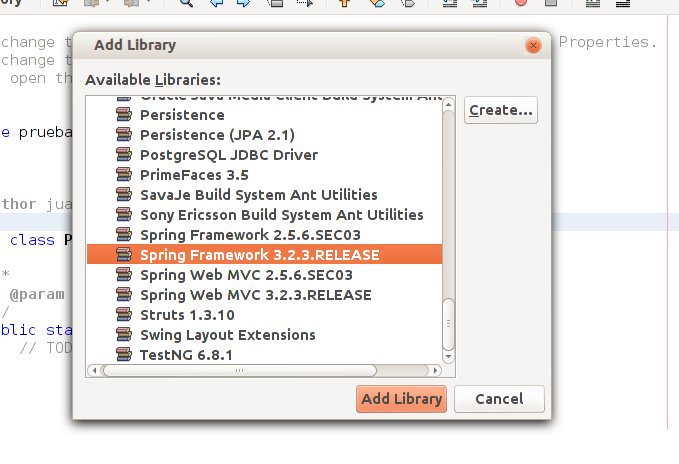Click the horizontal scrollbar left arrow

tap(94, 371)
